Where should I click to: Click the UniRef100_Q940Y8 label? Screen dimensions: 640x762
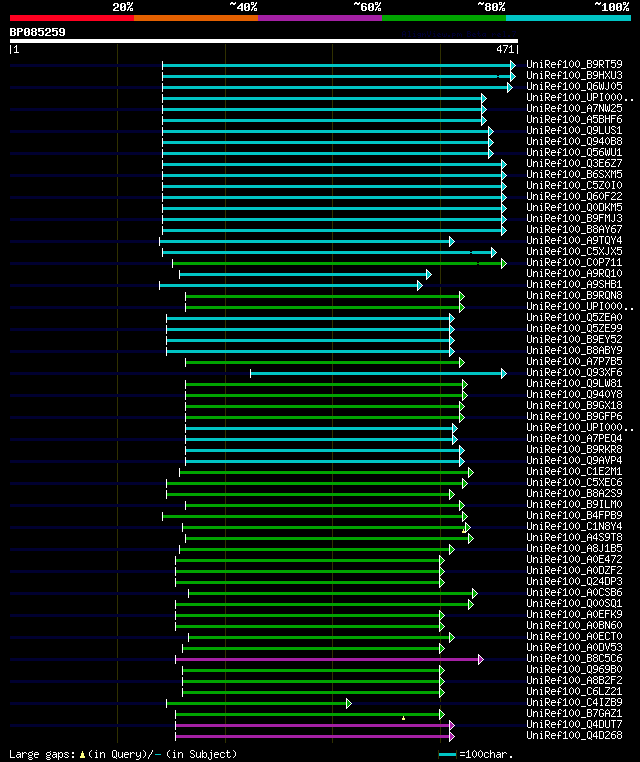point(574,395)
